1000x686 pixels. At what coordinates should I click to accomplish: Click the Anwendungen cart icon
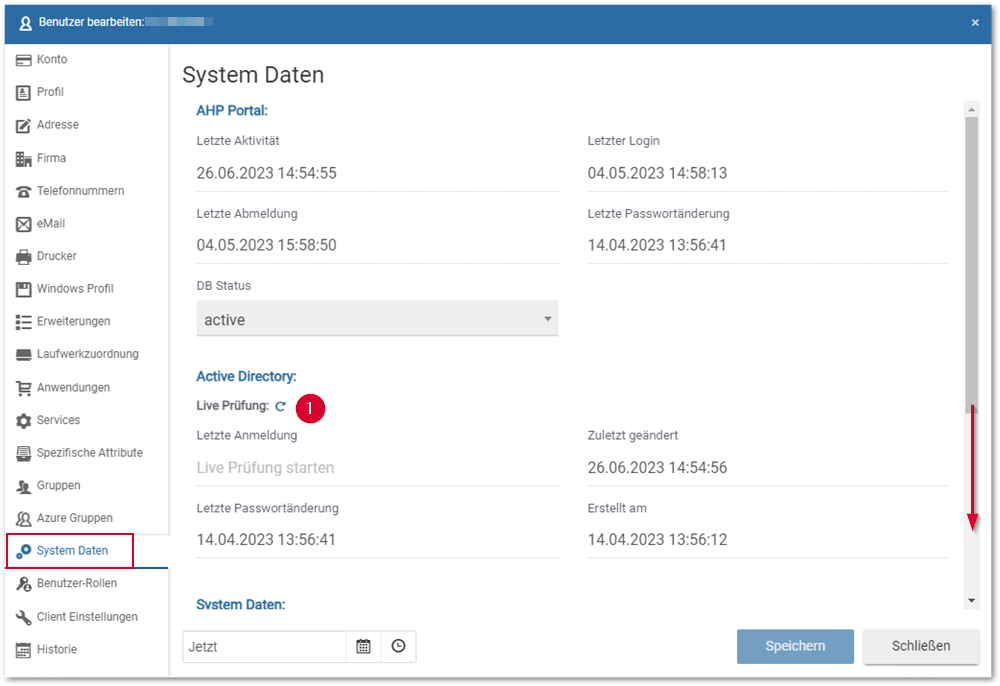pyautogui.click(x=24, y=388)
